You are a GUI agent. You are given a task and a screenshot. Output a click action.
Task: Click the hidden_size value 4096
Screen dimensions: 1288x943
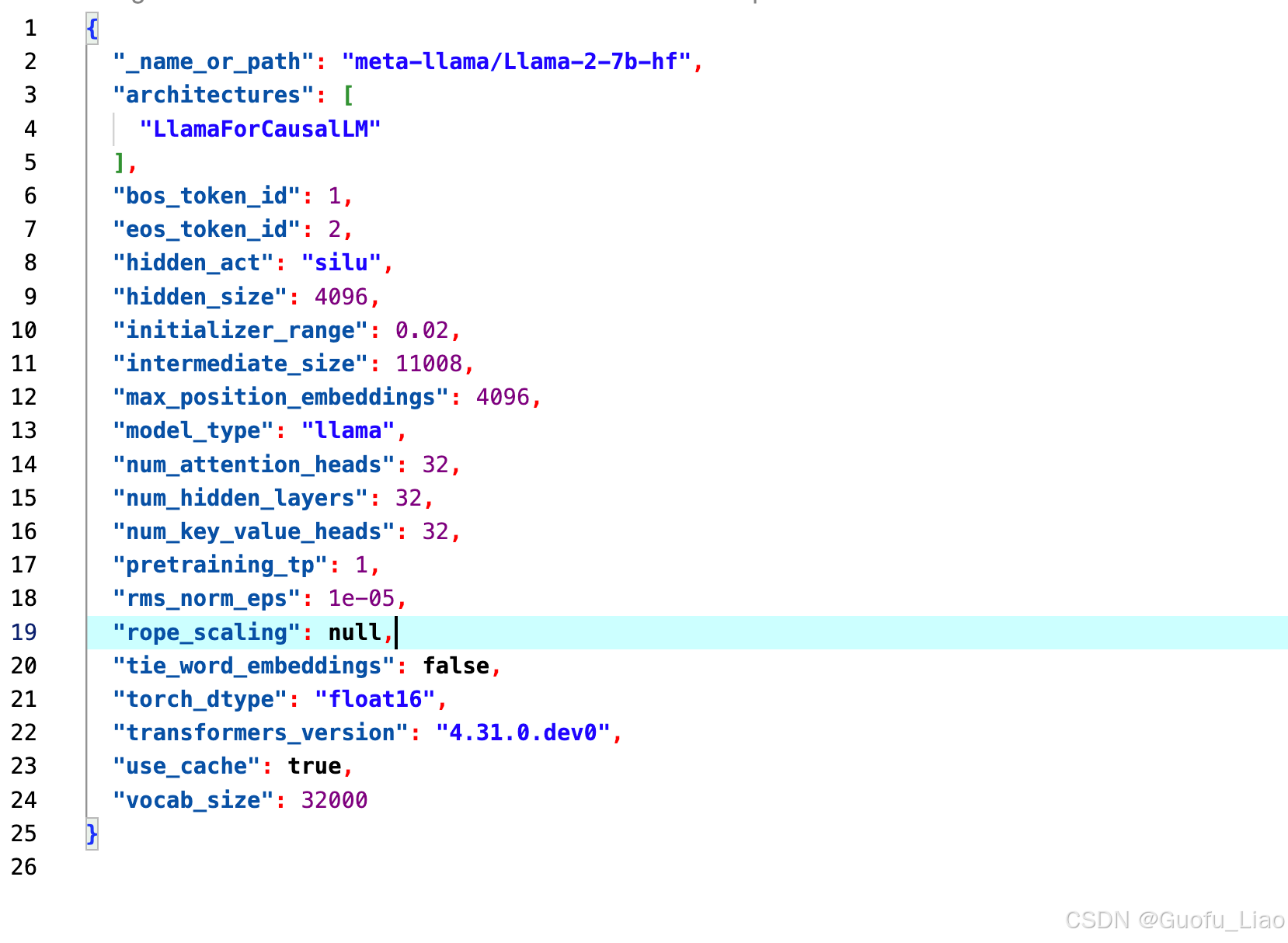[341, 296]
